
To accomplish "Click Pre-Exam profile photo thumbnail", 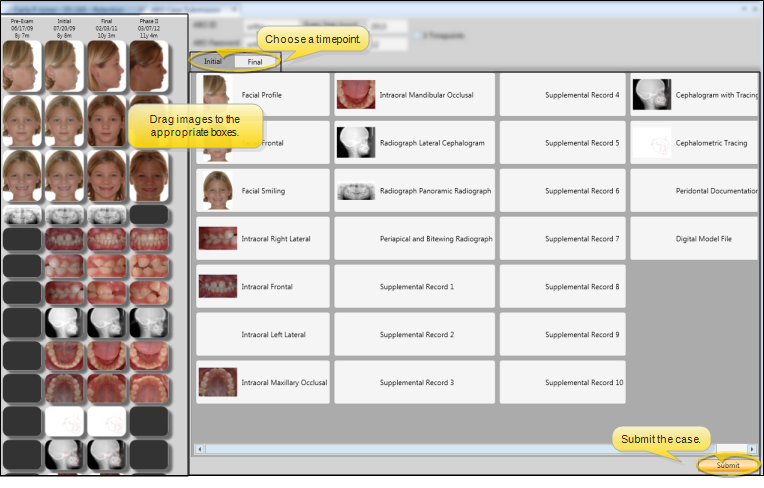I will tap(22, 65).
